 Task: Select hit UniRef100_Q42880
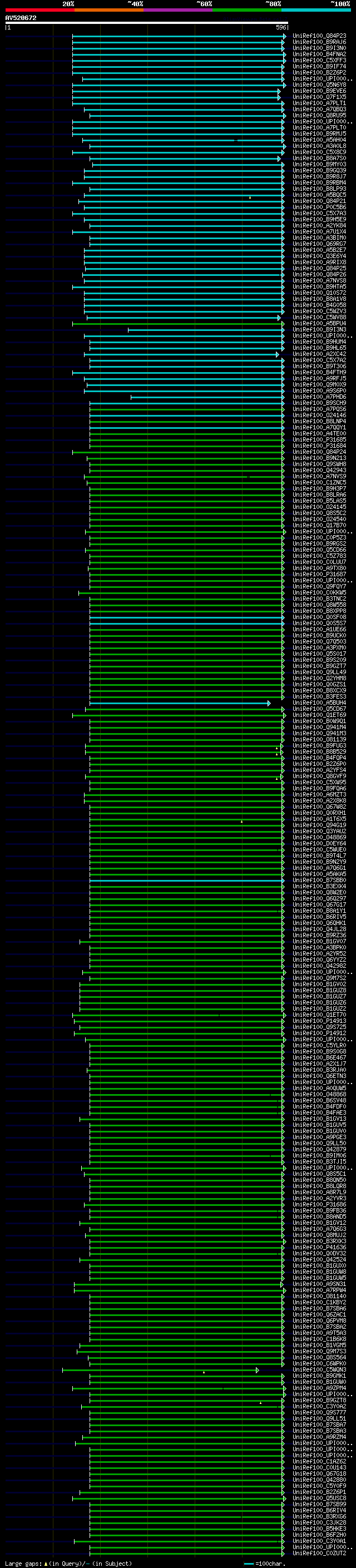[x=319, y=1480]
